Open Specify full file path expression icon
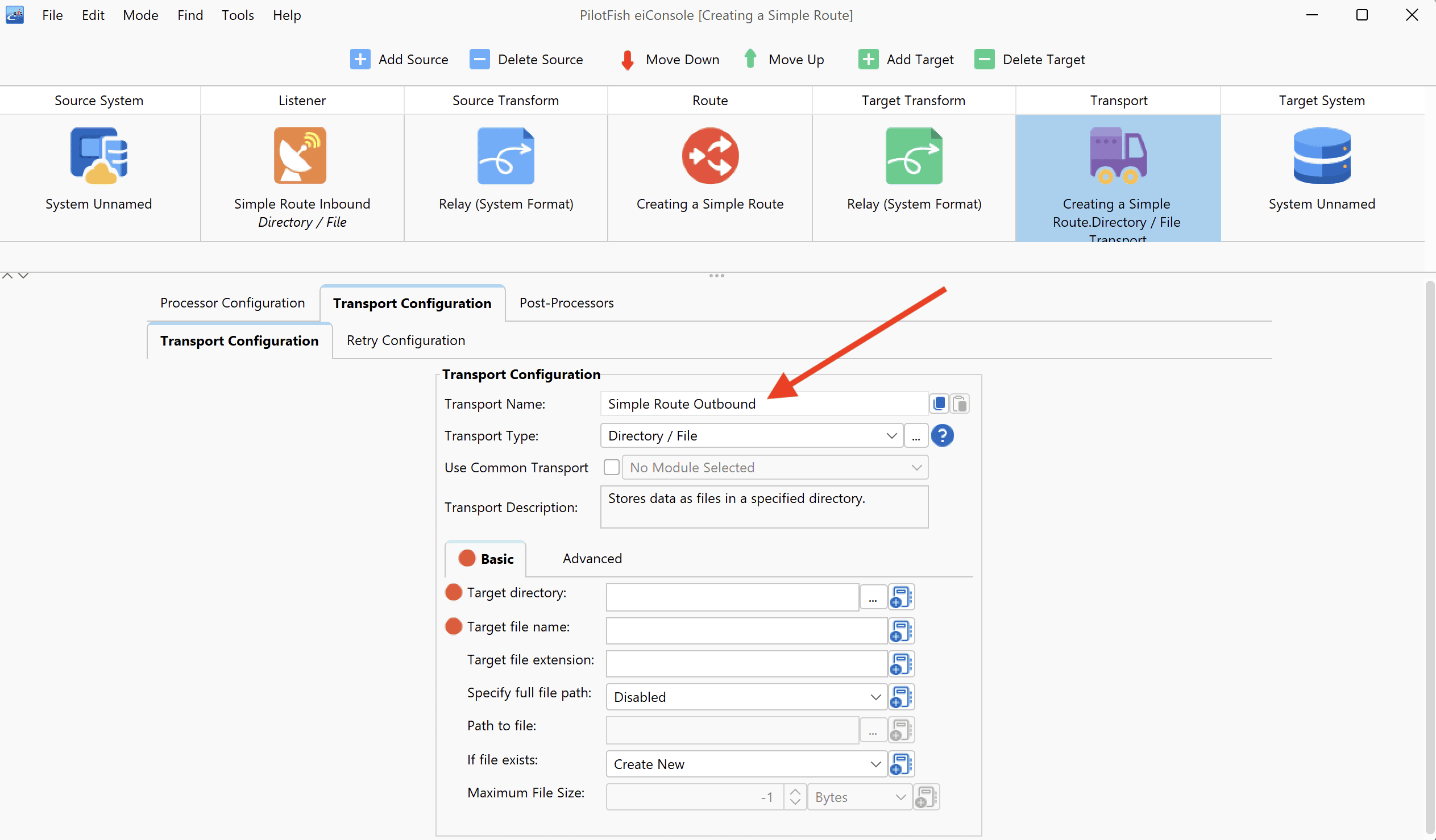The height and width of the screenshot is (840, 1436). point(902,696)
